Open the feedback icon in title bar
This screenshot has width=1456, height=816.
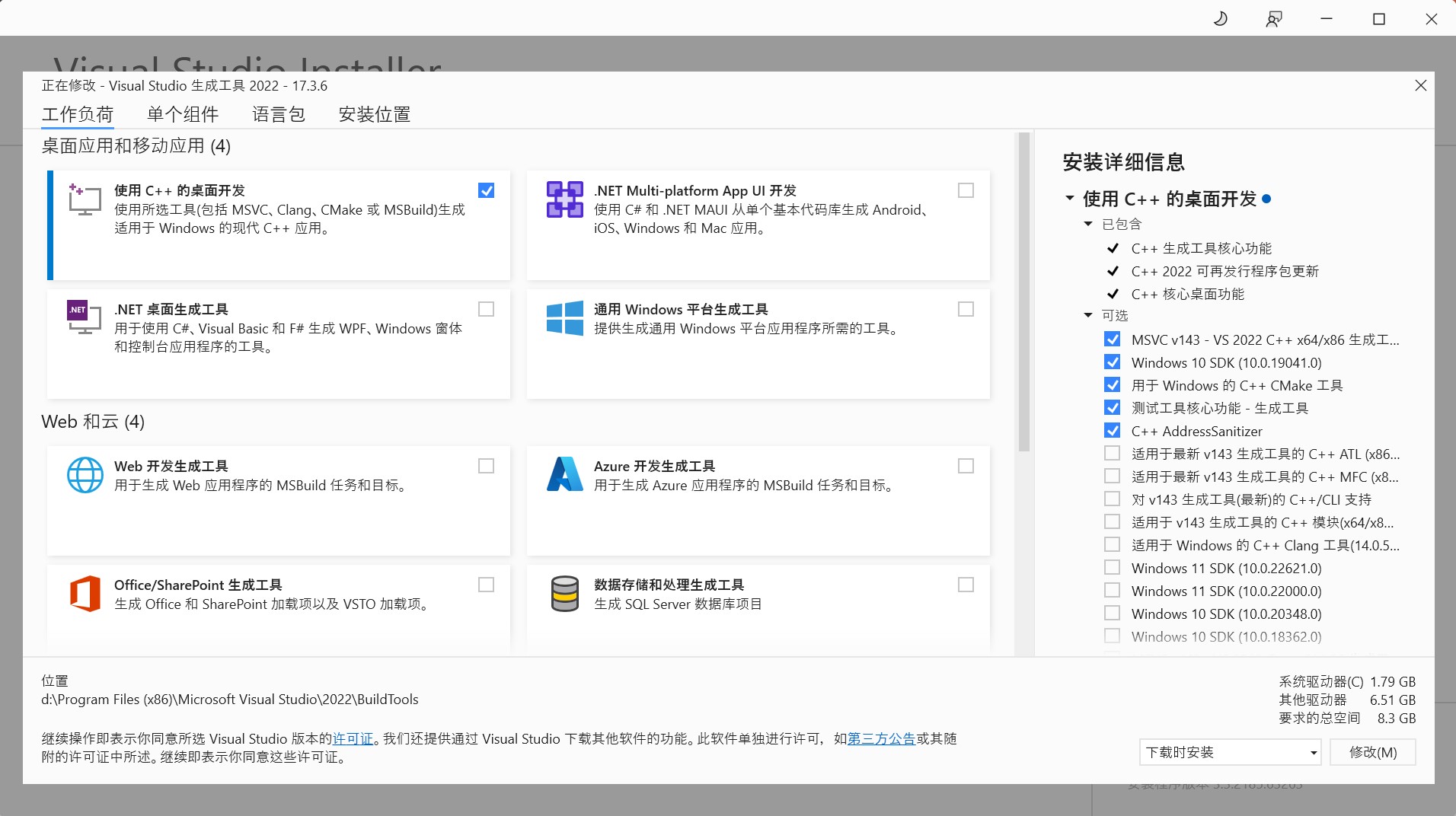coord(1274,19)
